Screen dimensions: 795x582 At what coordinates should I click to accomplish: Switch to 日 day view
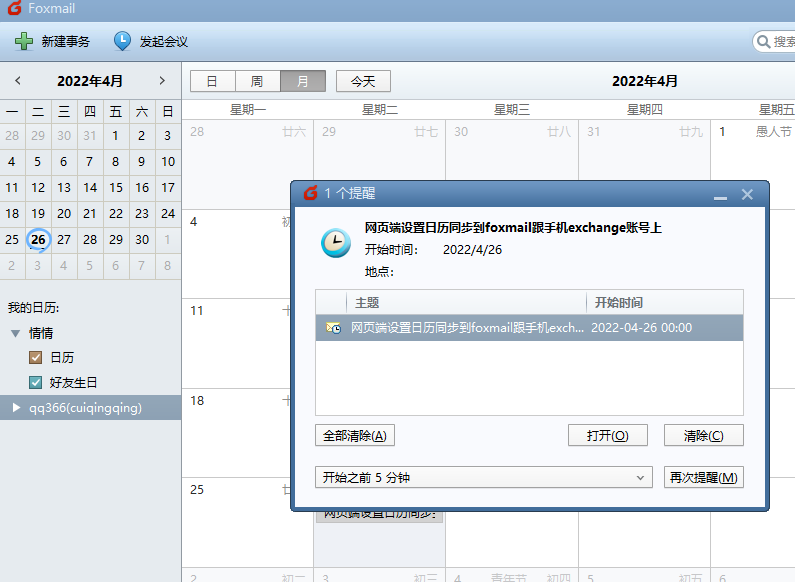[212, 81]
